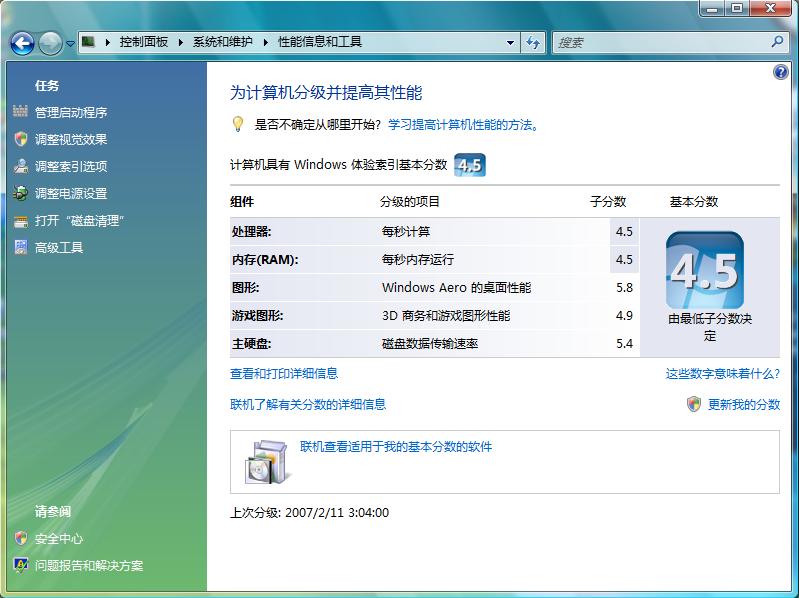Screen dimensions: 799x598
Task: Click 更新我的分数 link
Action: pos(744,404)
